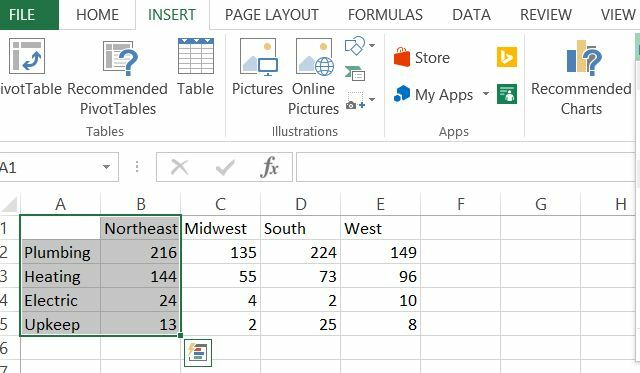
Task: Select column B header
Action: tap(140, 204)
